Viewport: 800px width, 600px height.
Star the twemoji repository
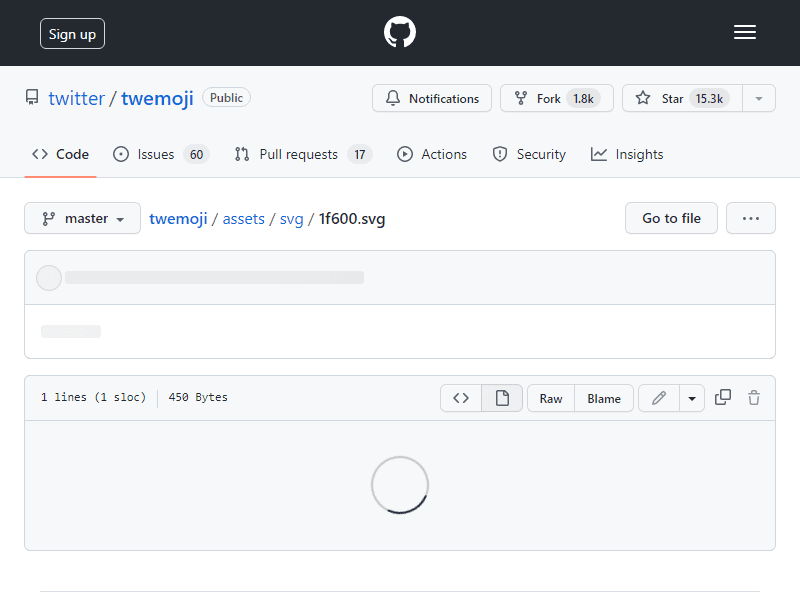pos(682,98)
